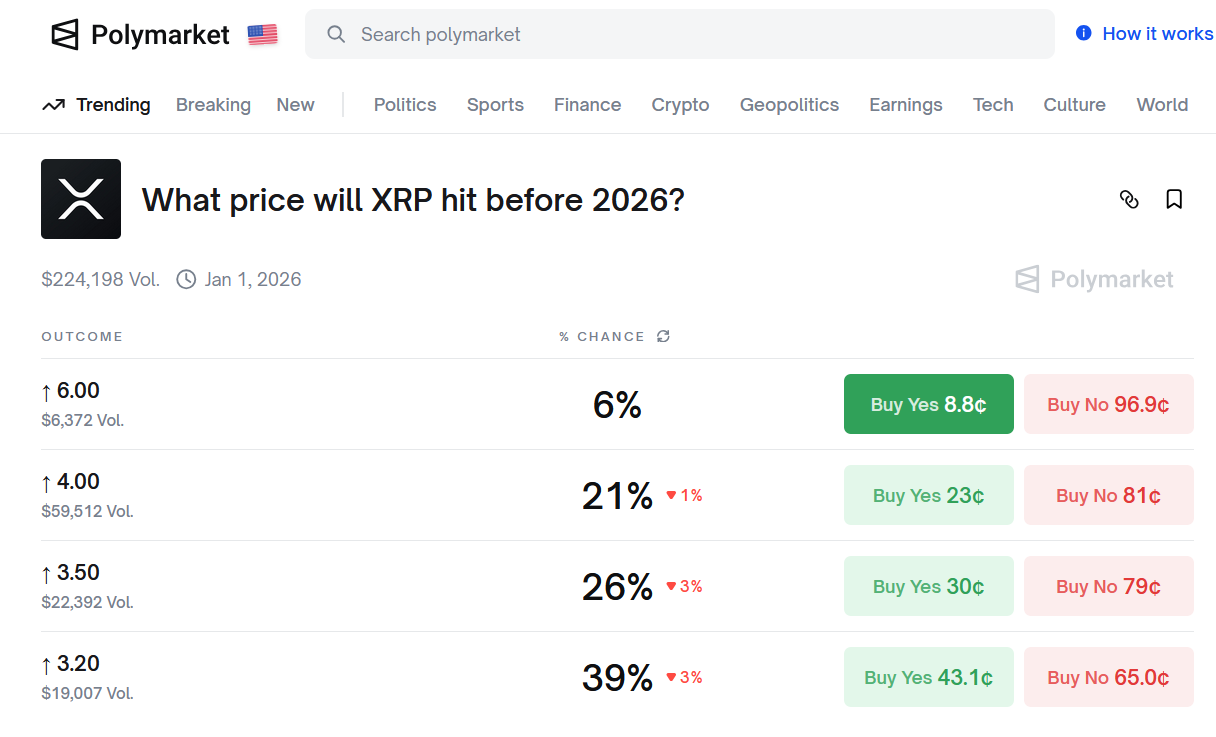Select the World tab in the navigation
This screenshot has width=1216, height=737.
[1162, 104]
